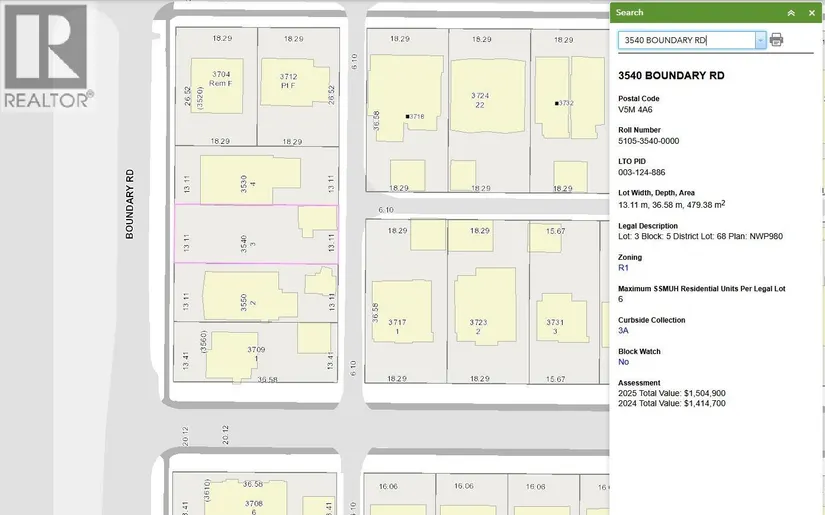
Task: Click the 3704 Rem F parcel
Action: pos(216,80)
